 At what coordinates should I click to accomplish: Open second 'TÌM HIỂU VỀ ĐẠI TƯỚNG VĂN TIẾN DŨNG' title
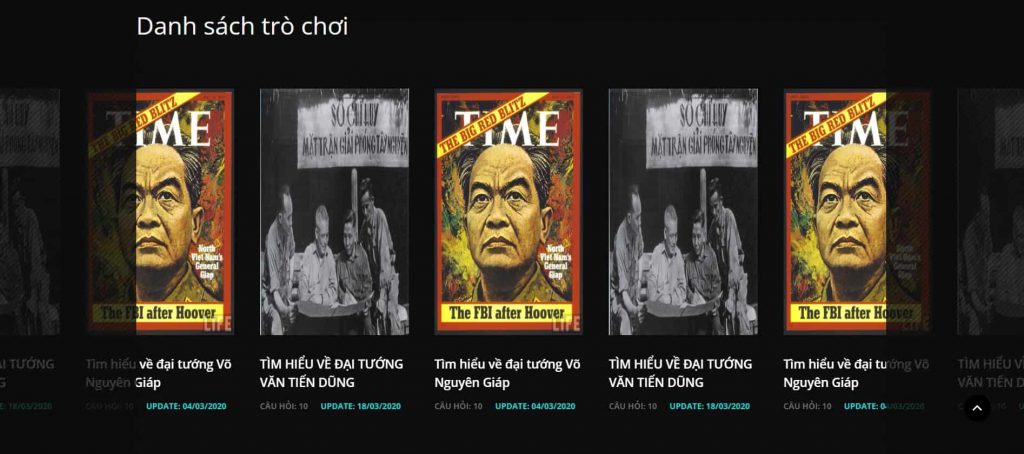(x=680, y=373)
